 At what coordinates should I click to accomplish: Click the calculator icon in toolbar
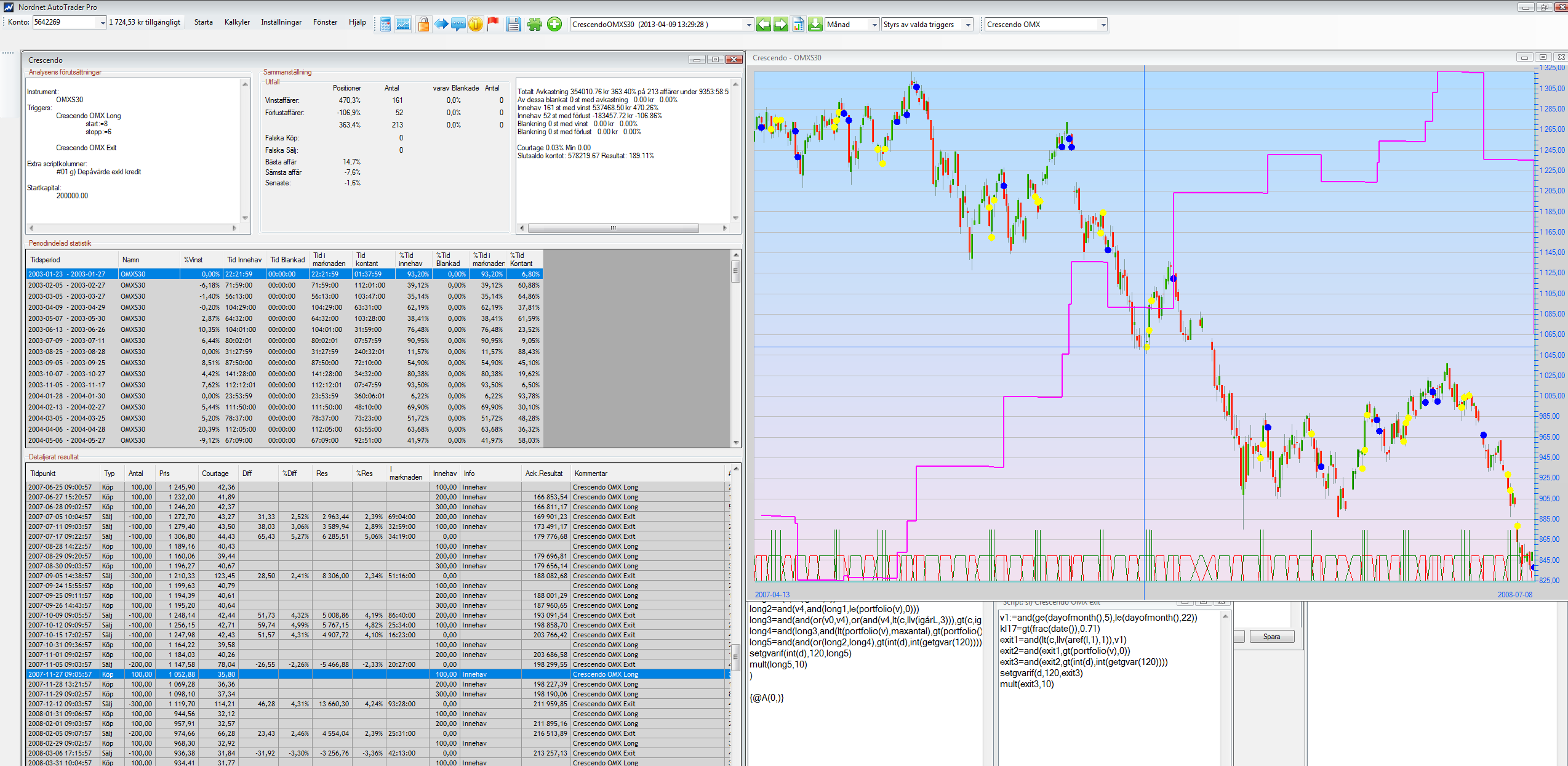[386, 25]
